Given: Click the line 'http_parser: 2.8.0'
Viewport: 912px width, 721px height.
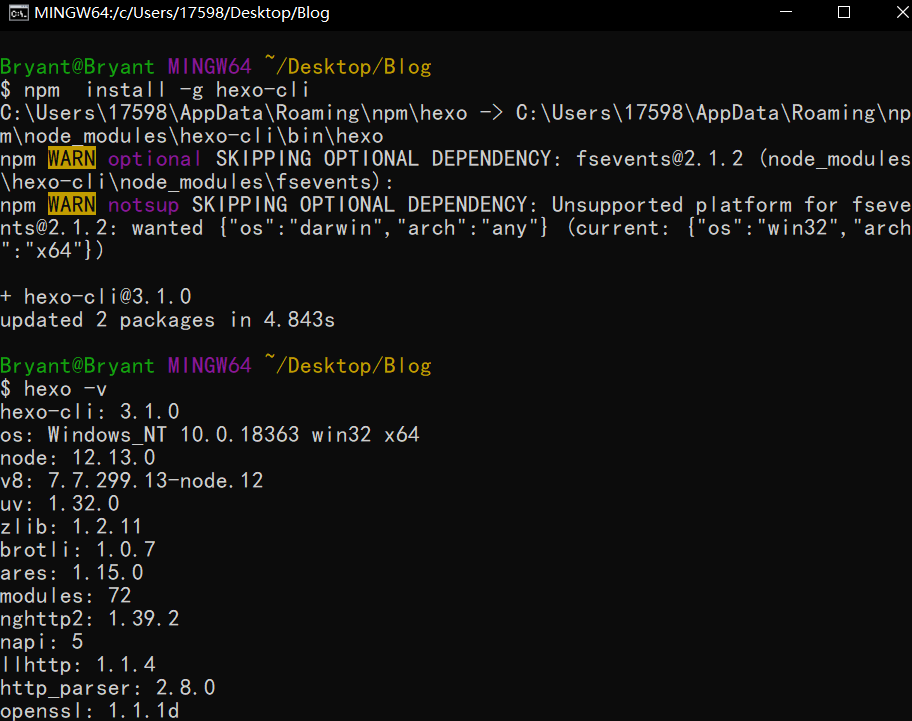Looking at the screenshot, I should 108,688.
